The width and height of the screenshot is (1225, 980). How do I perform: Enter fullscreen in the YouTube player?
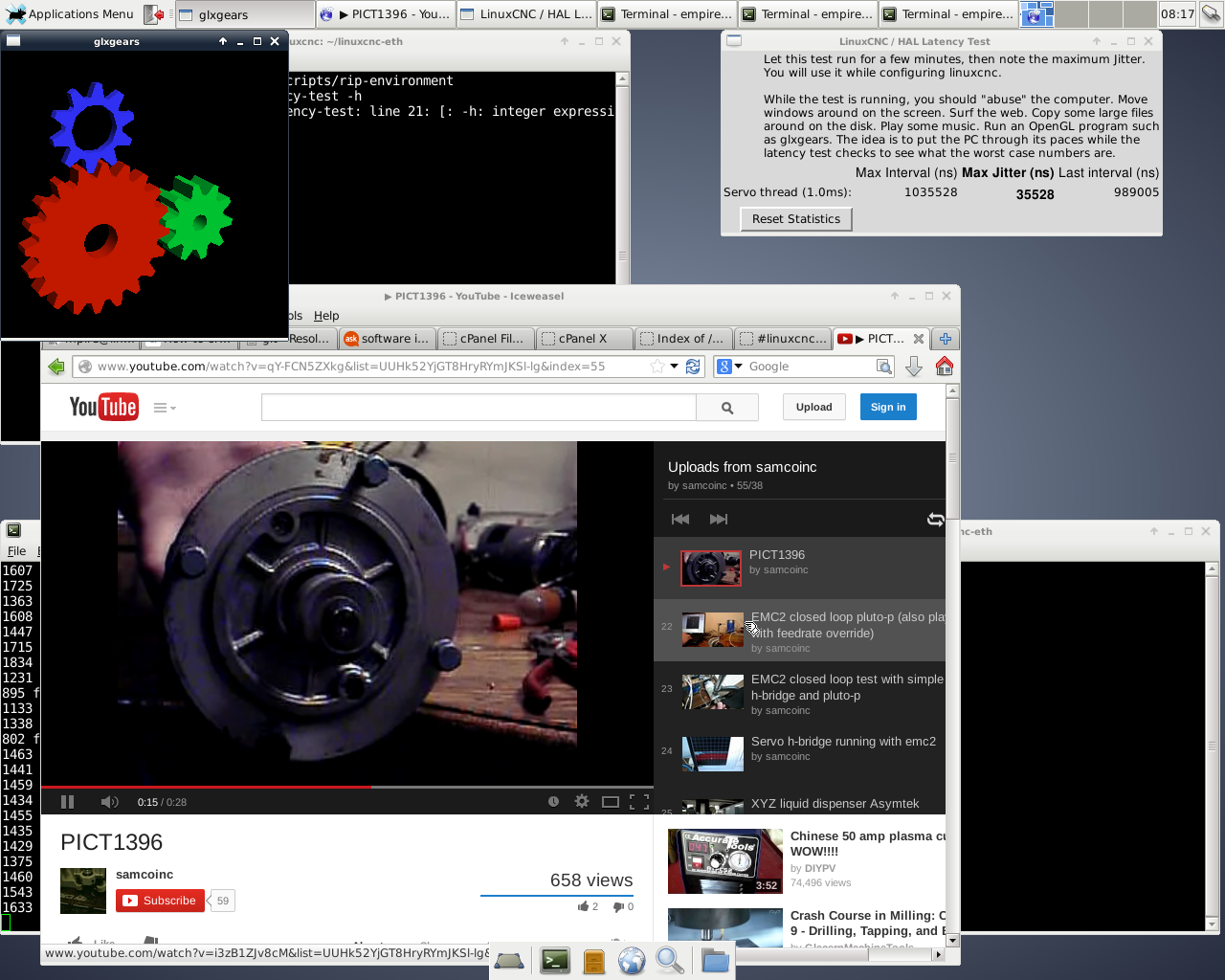[639, 802]
